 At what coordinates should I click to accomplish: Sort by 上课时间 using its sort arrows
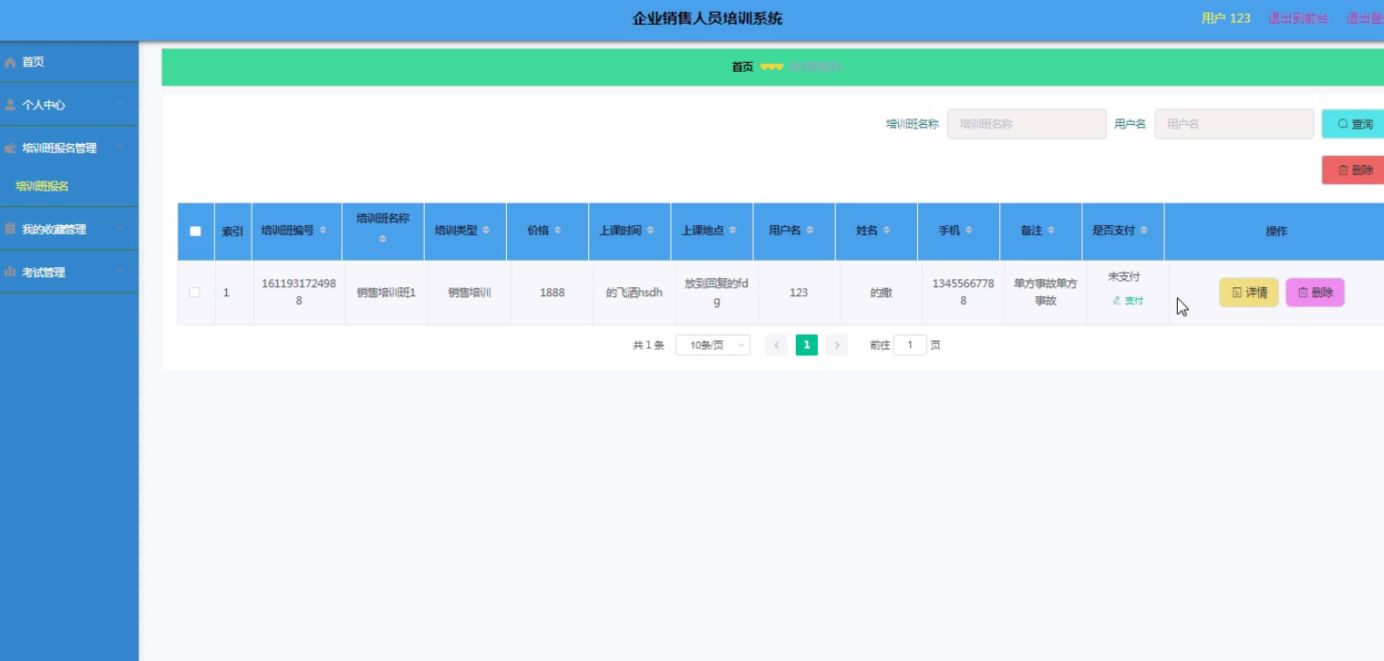click(x=650, y=230)
